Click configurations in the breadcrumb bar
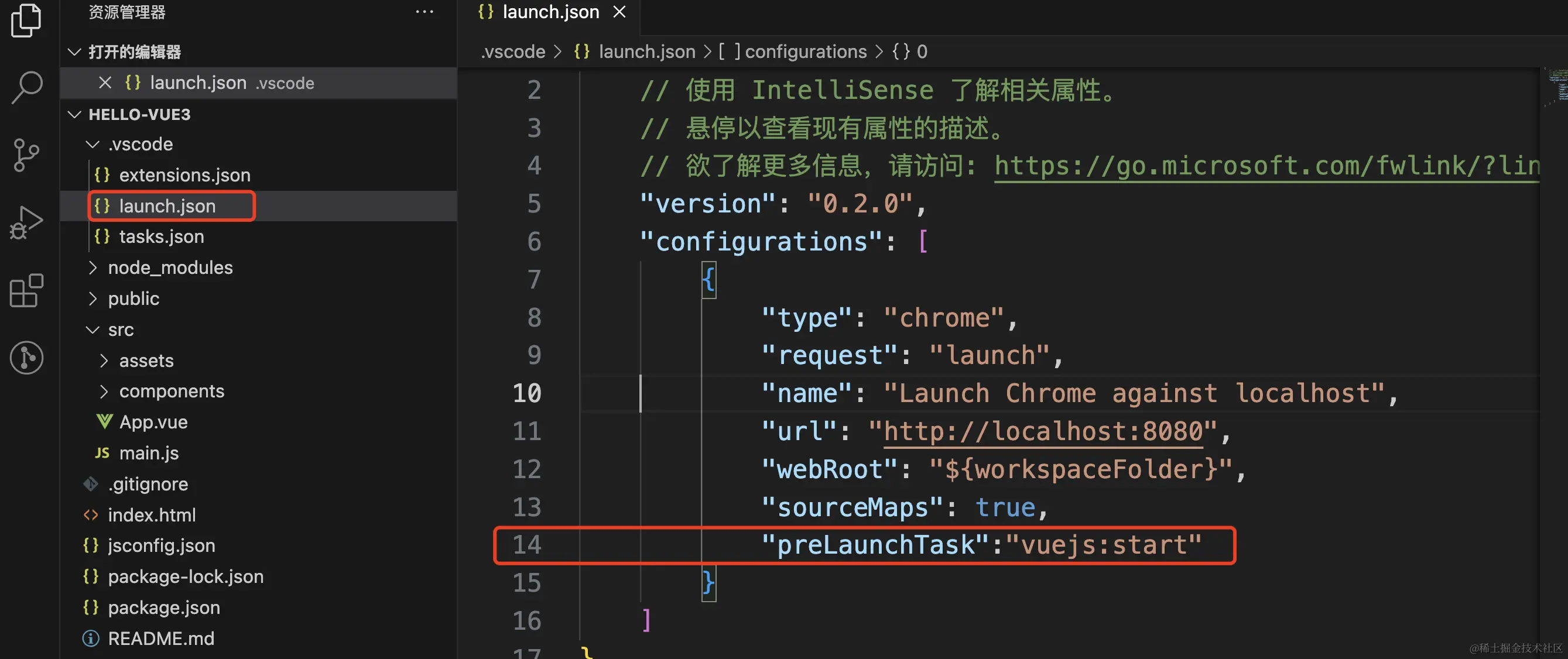 804,51
